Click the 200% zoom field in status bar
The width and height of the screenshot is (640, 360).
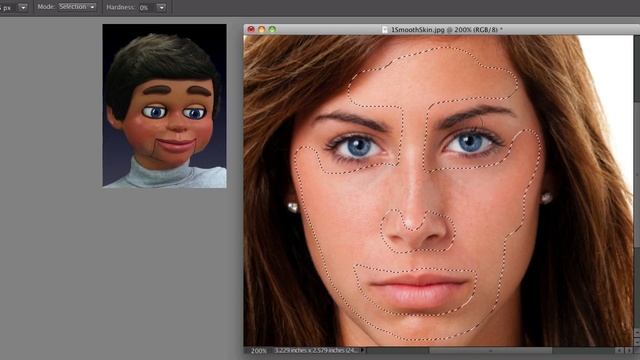coord(258,351)
